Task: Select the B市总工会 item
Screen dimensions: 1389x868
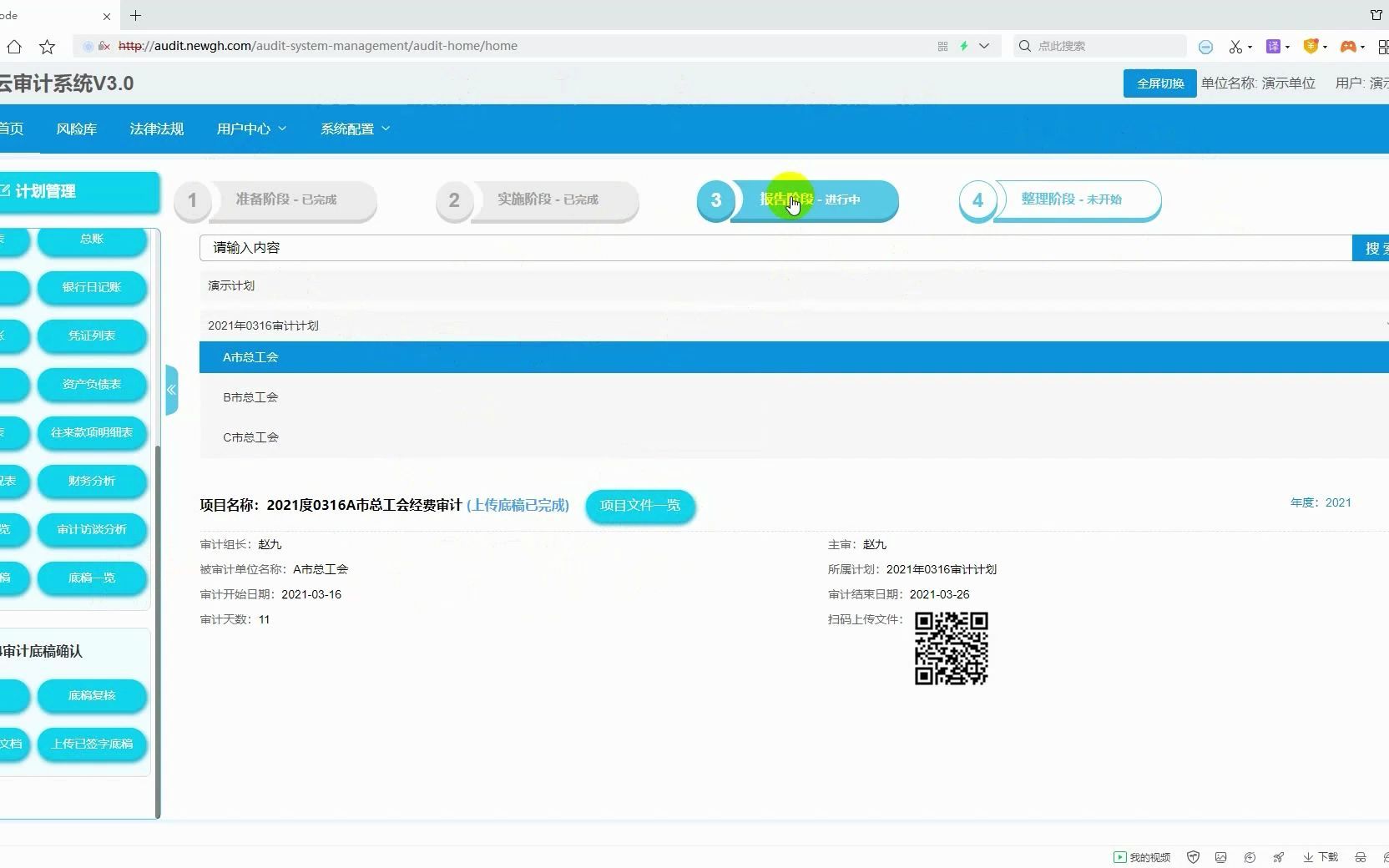Action: pos(794,397)
